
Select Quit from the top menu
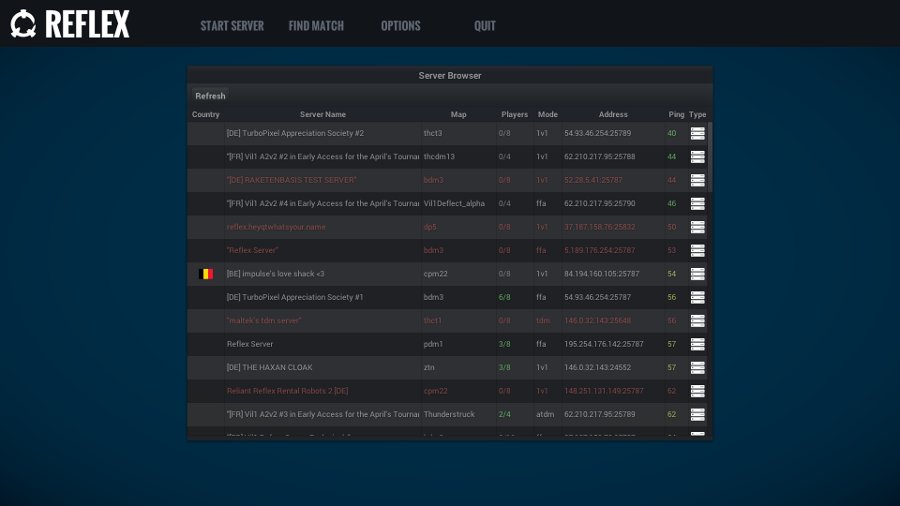click(484, 26)
